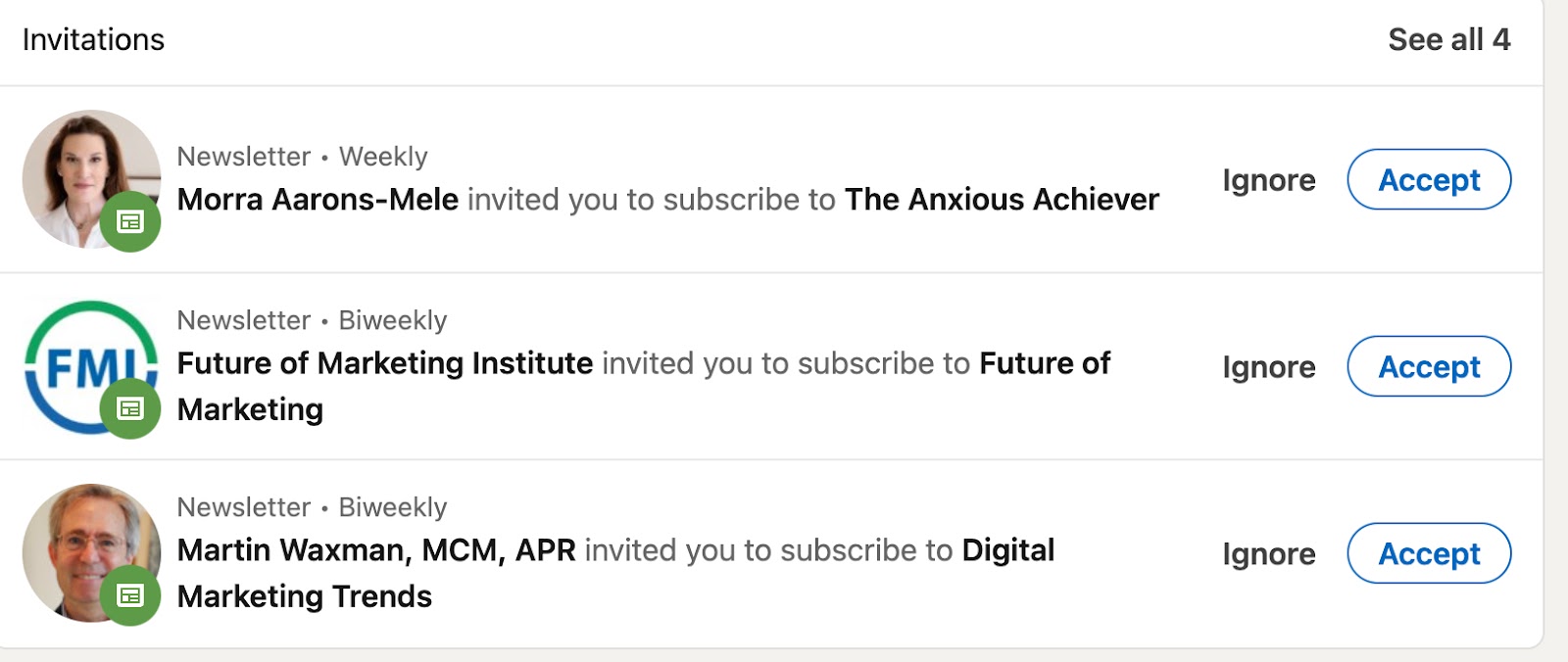Screen dimensions: 1568x662
Task: Click the newsletter badge on the FMI logo
Action: pyautogui.click(x=130, y=408)
